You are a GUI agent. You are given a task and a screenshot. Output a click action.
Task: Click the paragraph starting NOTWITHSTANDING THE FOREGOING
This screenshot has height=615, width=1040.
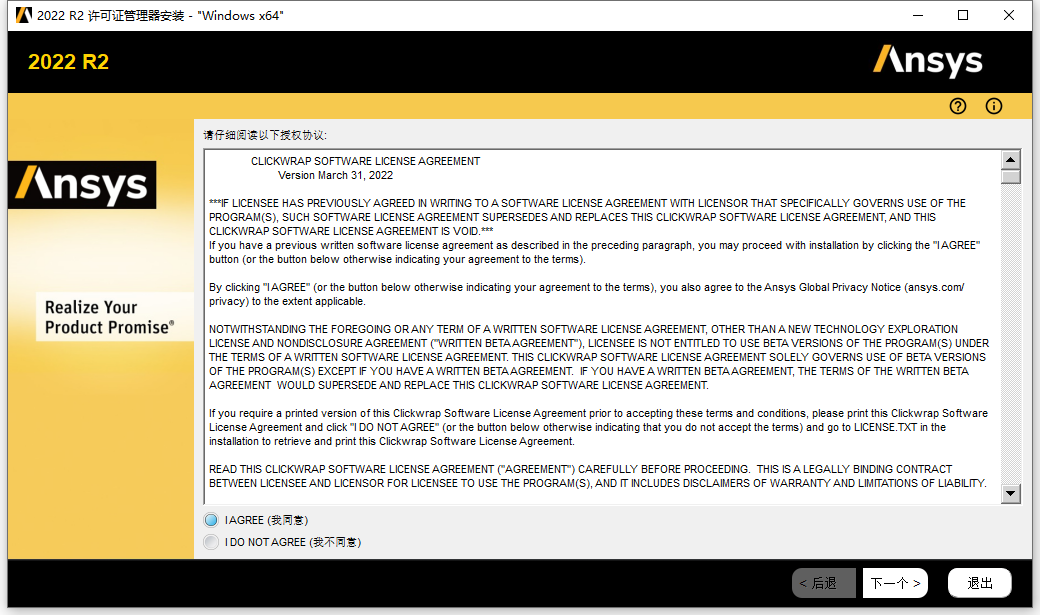pyautogui.click(x=599, y=357)
